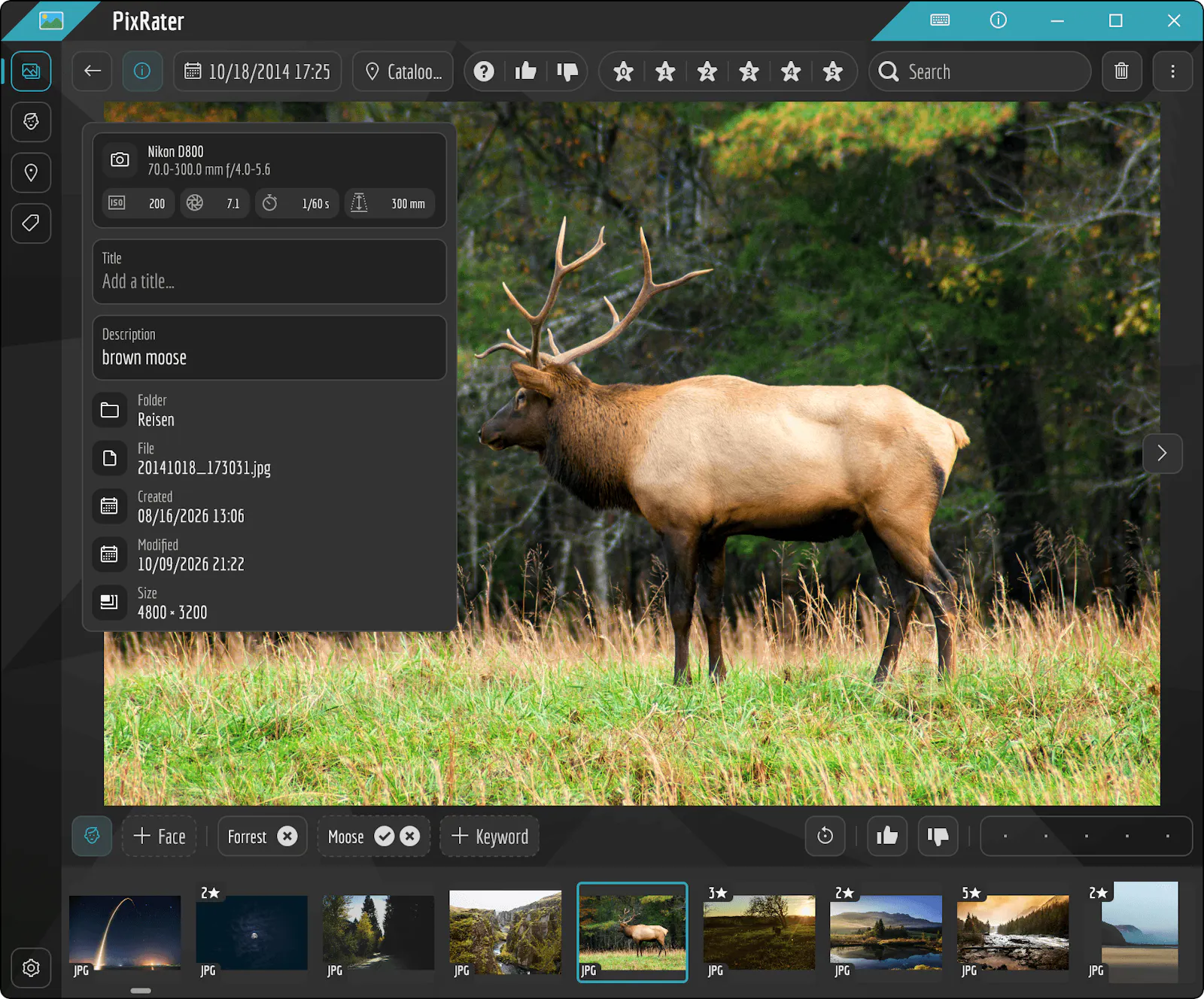Dislike photo with bottom thumbs down
The height and width of the screenshot is (999, 1204).
938,836
